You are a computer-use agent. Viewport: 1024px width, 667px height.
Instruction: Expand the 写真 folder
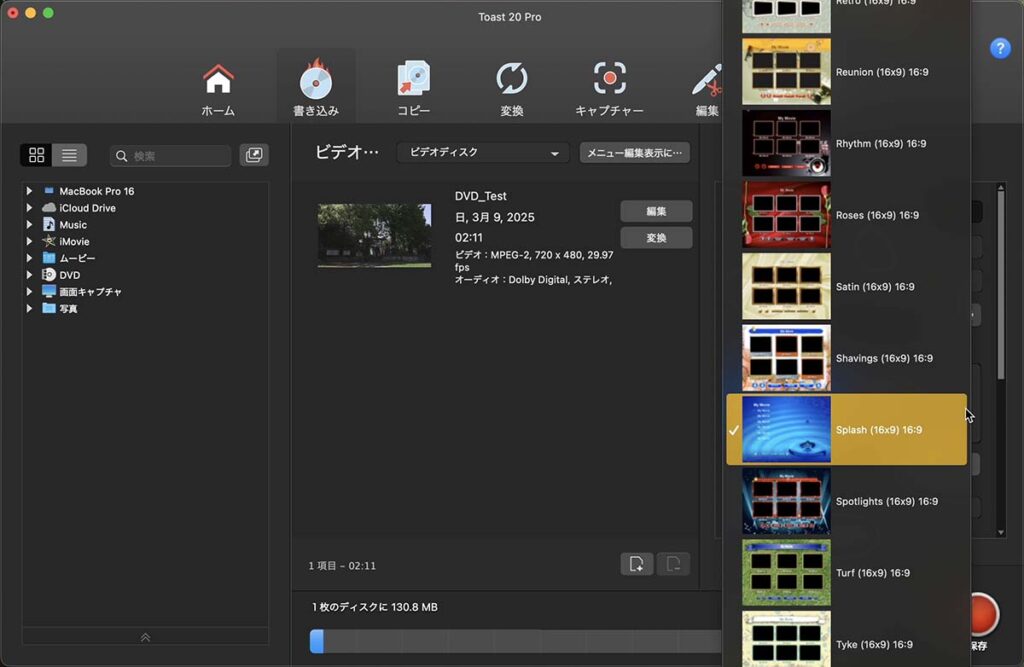29,308
